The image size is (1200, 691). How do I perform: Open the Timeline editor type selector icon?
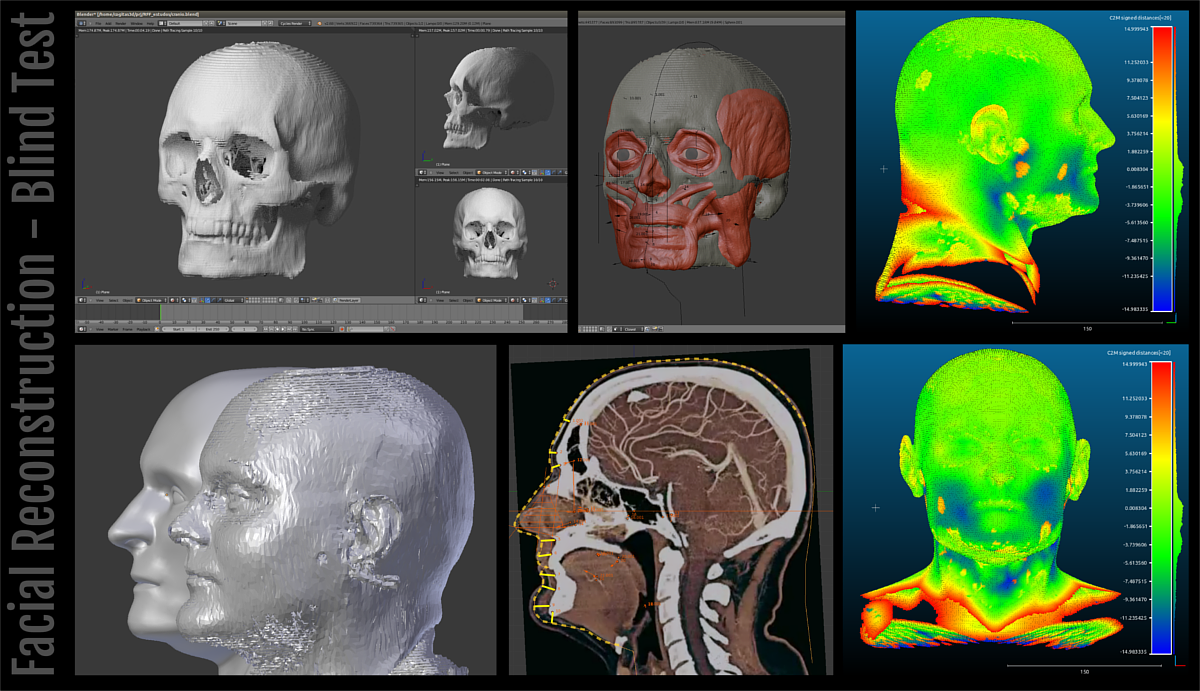[81, 329]
